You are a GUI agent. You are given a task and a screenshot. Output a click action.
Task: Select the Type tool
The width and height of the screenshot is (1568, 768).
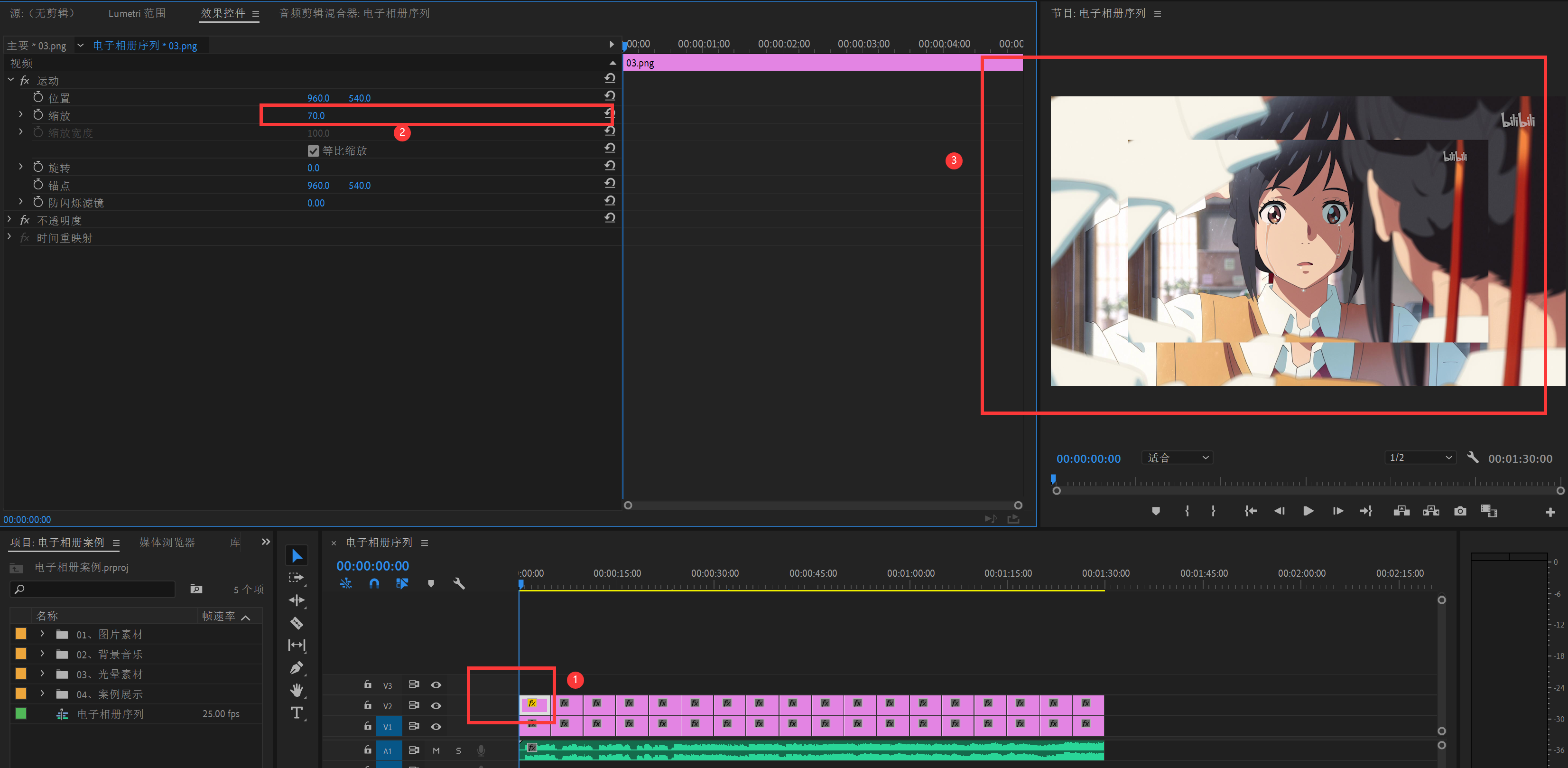tap(297, 712)
